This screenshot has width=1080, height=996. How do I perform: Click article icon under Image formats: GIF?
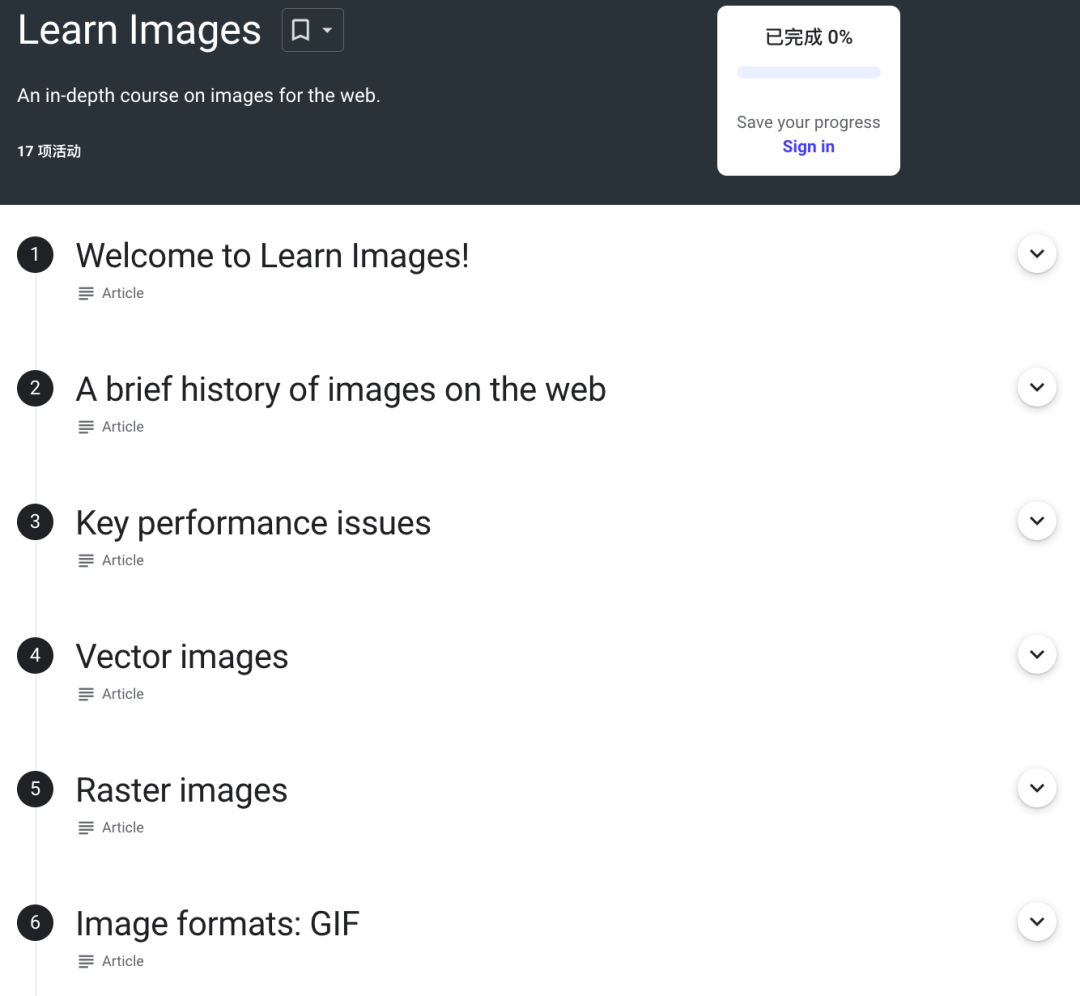86,962
